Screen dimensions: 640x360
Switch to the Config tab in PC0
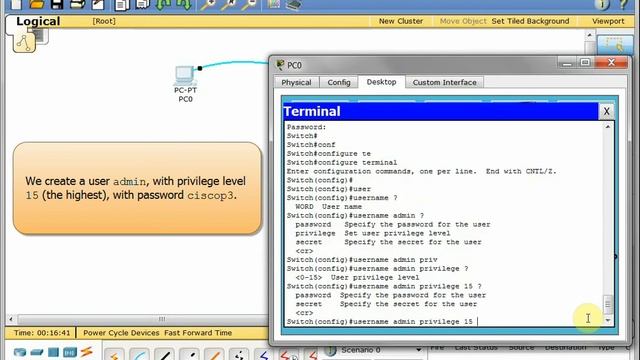coord(339,82)
